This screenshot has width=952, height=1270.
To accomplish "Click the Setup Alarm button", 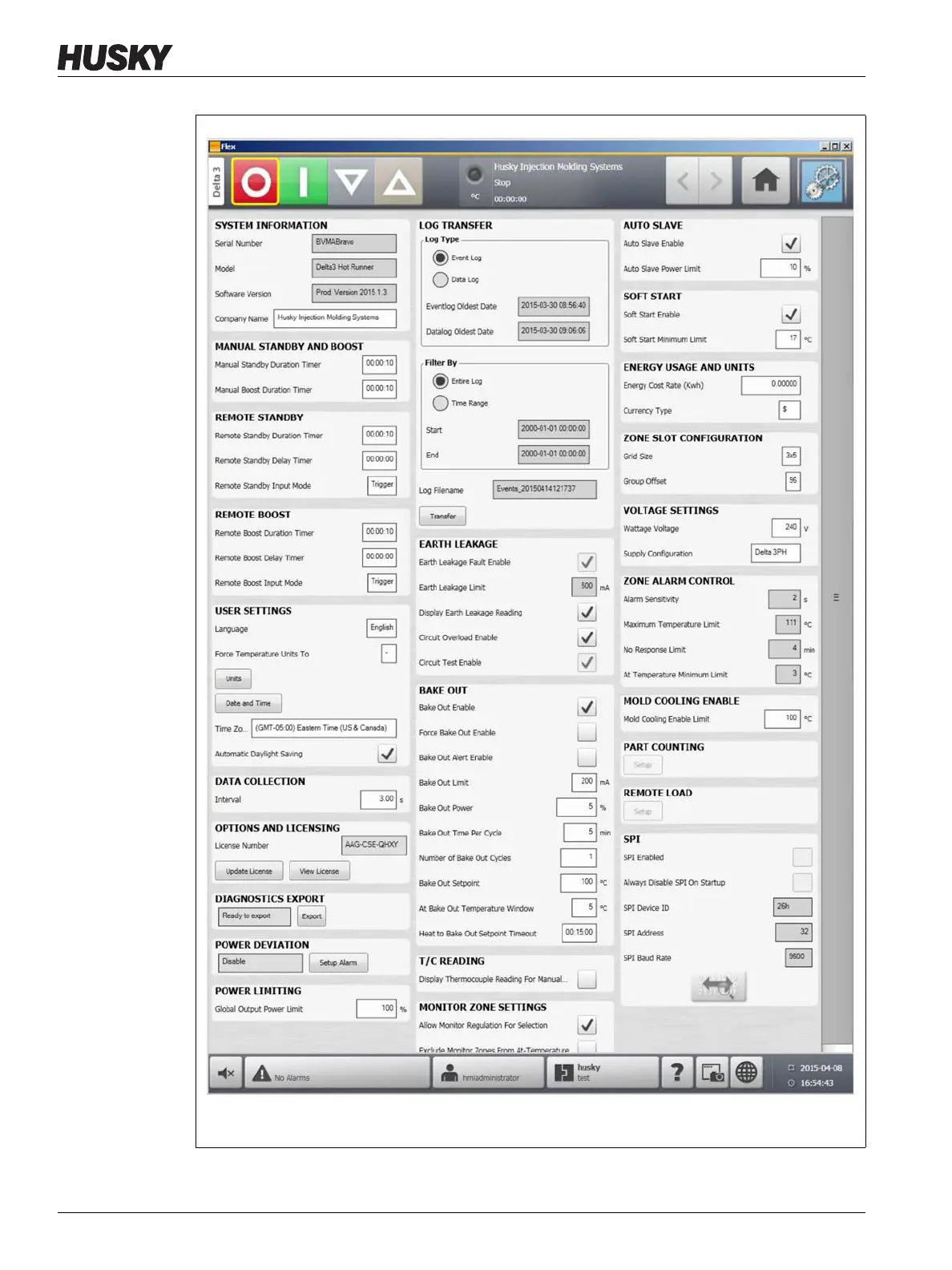I will [337, 962].
